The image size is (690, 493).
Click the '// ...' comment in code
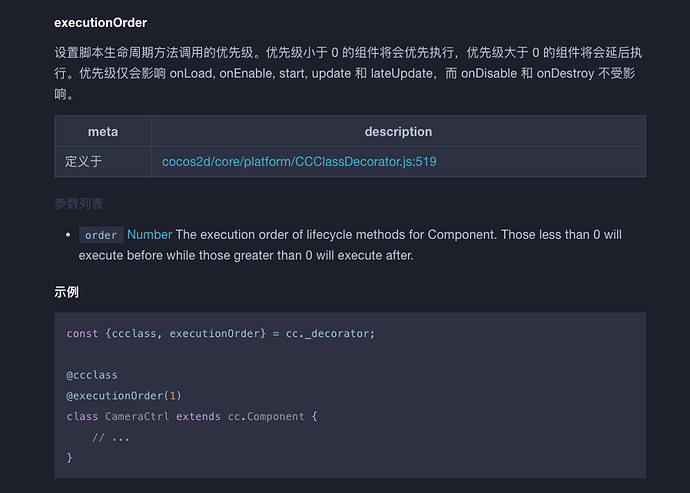coord(111,437)
